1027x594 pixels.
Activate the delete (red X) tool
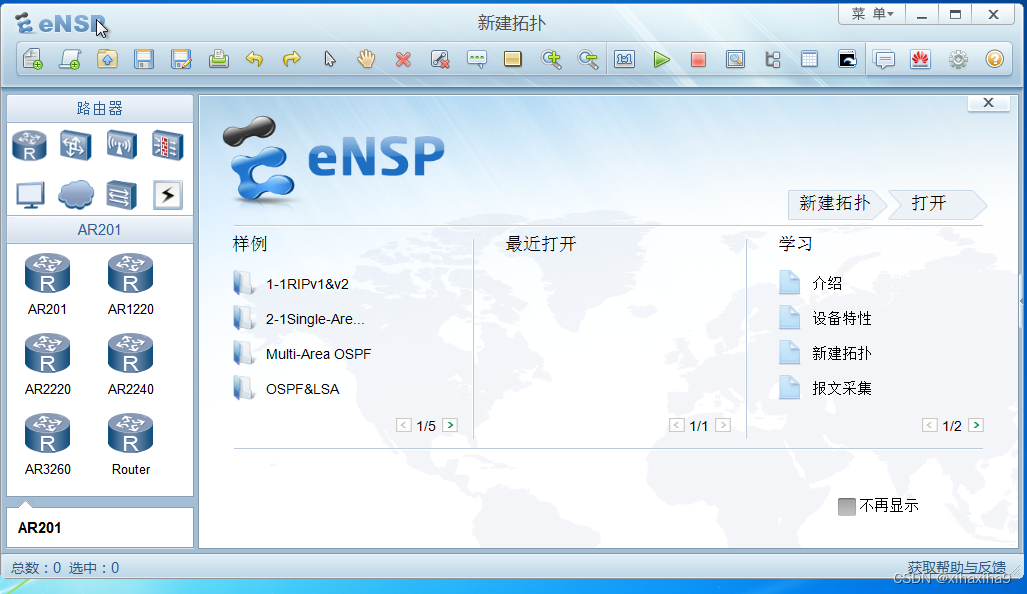[x=403, y=59]
